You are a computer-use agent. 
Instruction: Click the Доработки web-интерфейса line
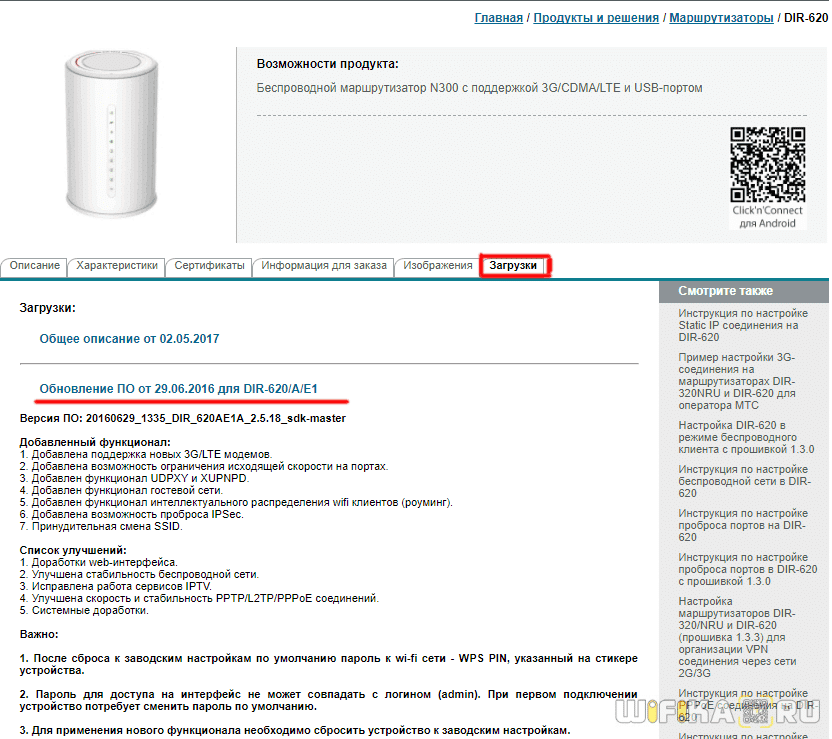point(99,562)
